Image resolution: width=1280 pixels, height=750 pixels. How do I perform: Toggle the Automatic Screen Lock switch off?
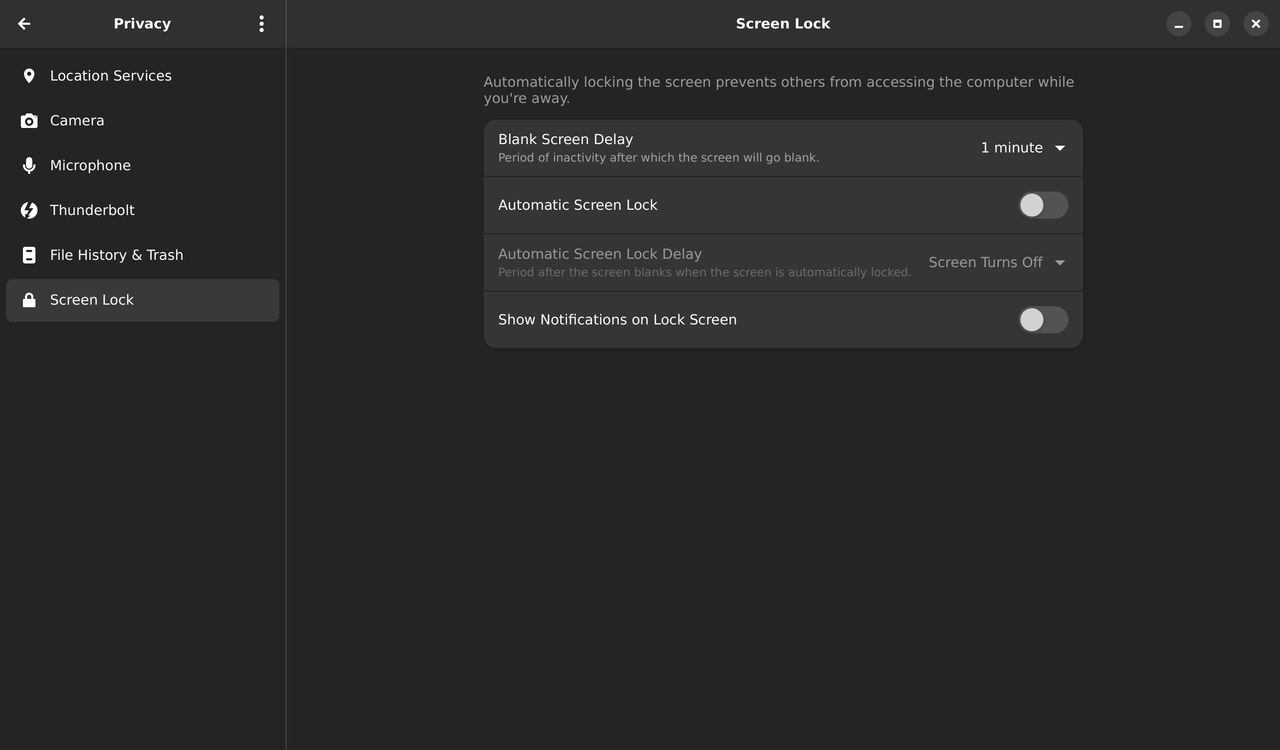[1042, 205]
